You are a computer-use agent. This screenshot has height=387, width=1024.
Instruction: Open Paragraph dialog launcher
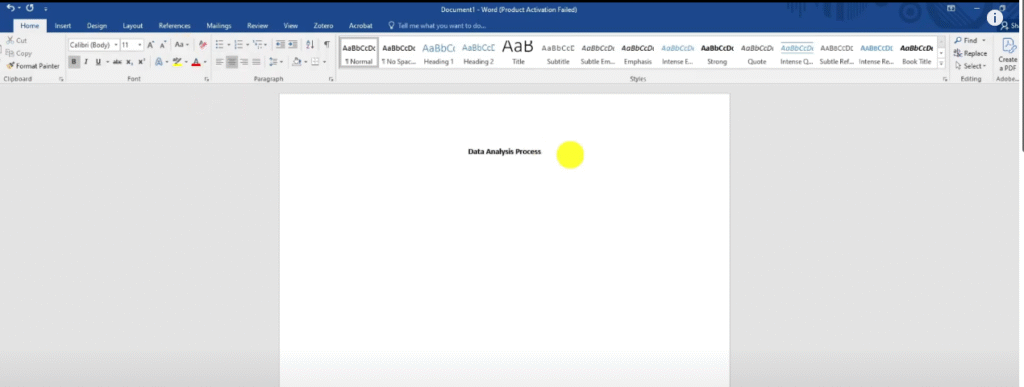[x=331, y=79]
